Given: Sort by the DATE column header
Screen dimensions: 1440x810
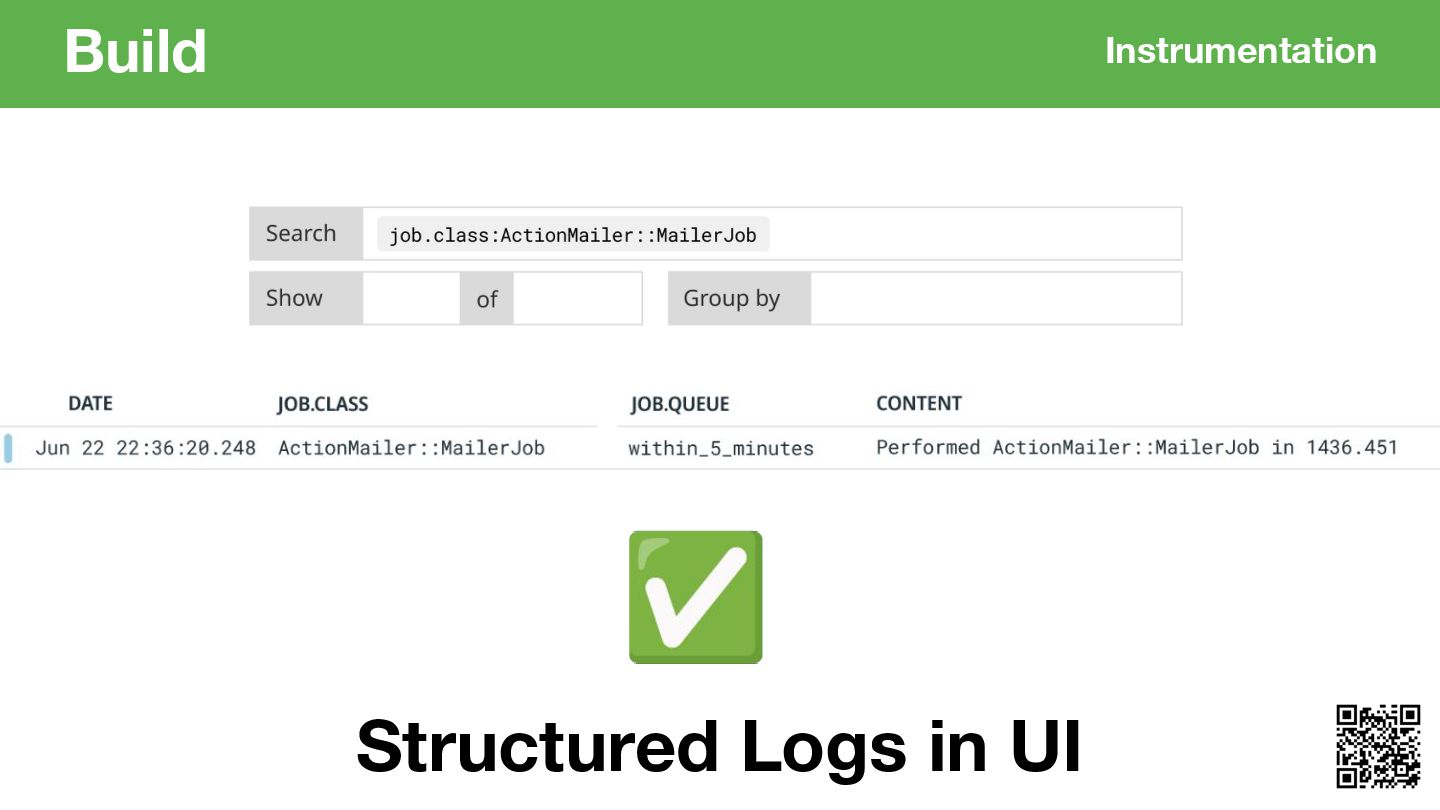Looking at the screenshot, I should [90, 404].
